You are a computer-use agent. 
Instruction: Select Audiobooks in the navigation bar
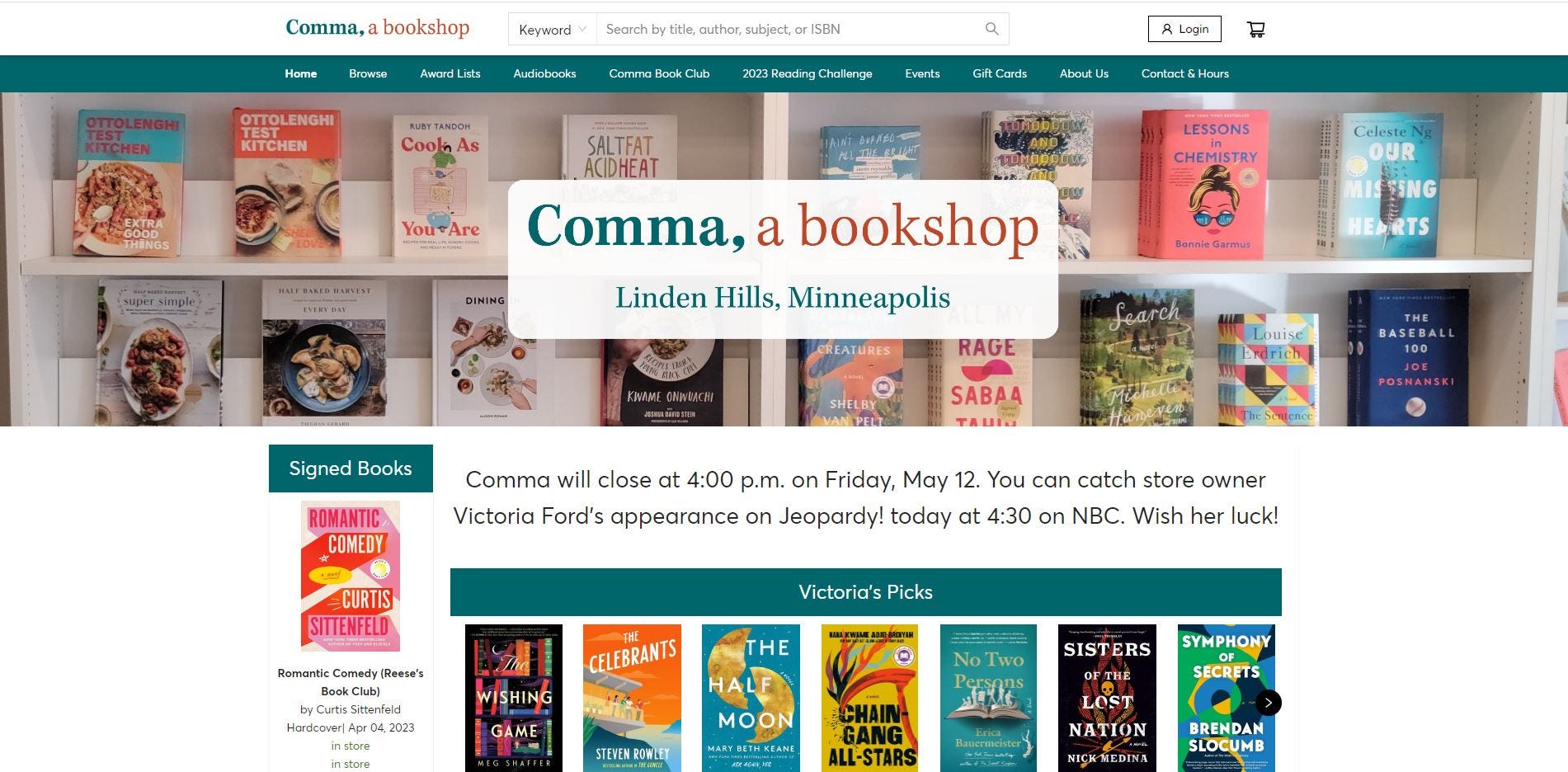pyautogui.click(x=544, y=73)
